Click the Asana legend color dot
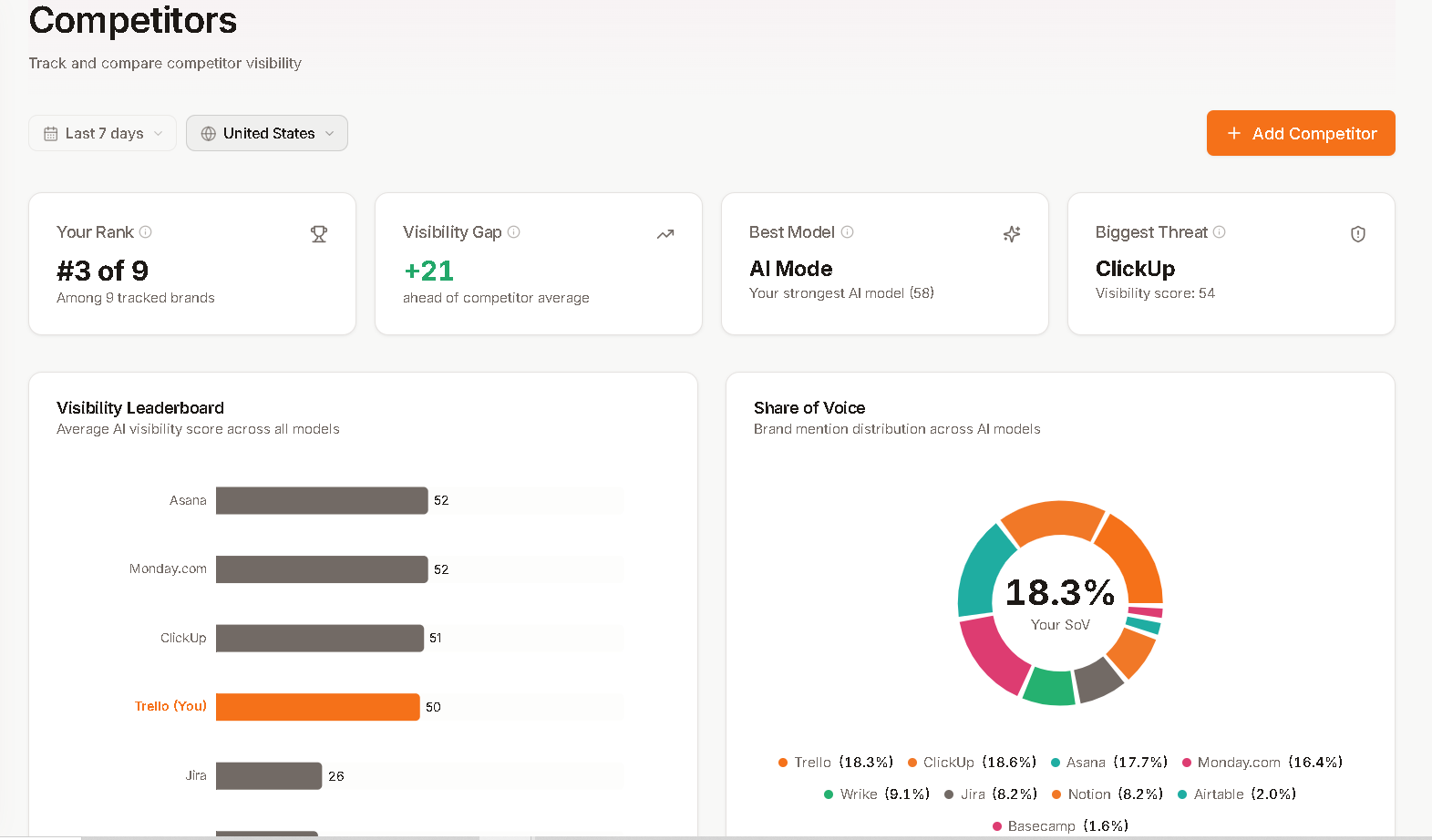Viewport: 1432px width, 840px height. 1056,763
